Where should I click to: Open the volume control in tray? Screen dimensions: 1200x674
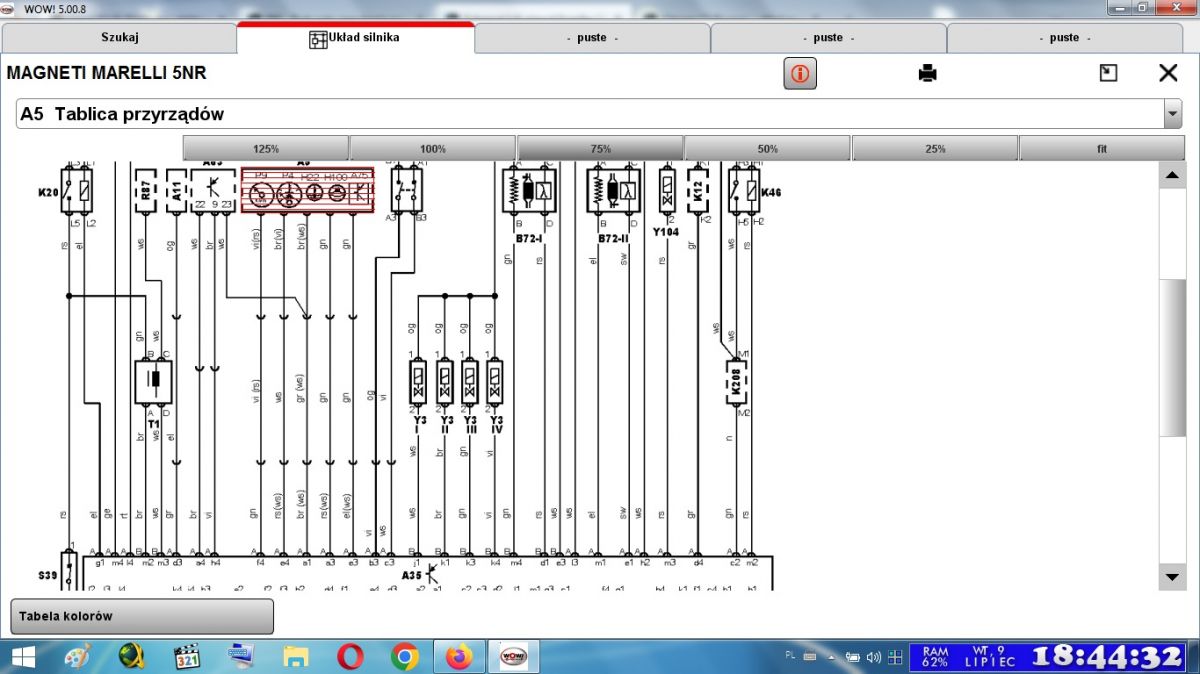coord(874,657)
